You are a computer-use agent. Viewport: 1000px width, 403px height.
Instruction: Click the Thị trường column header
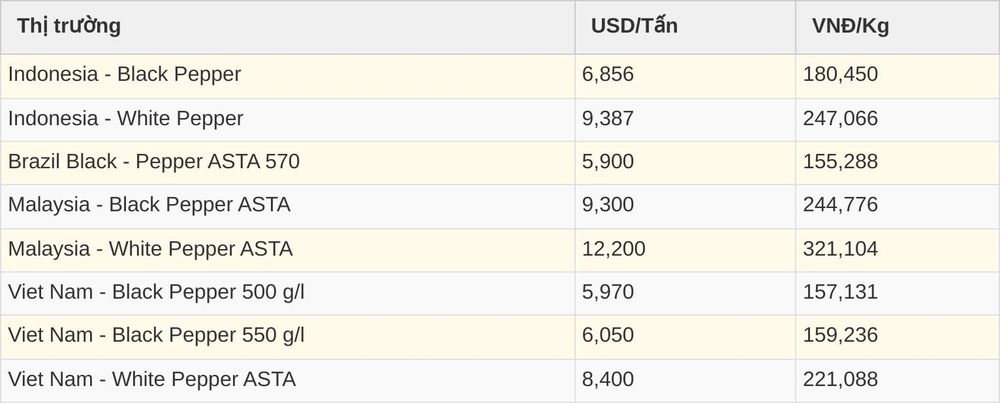point(288,27)
